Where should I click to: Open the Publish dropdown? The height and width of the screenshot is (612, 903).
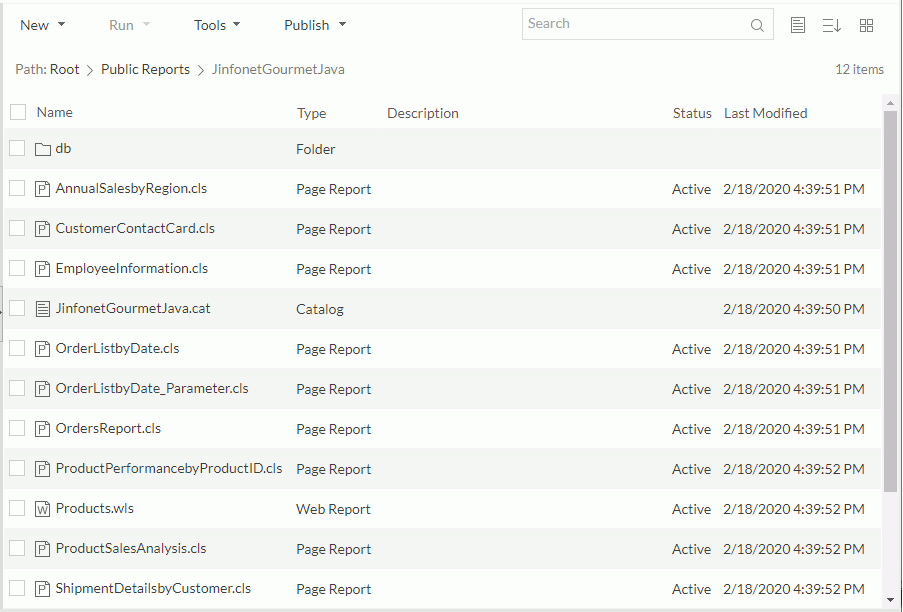click(x=314, y=24)
